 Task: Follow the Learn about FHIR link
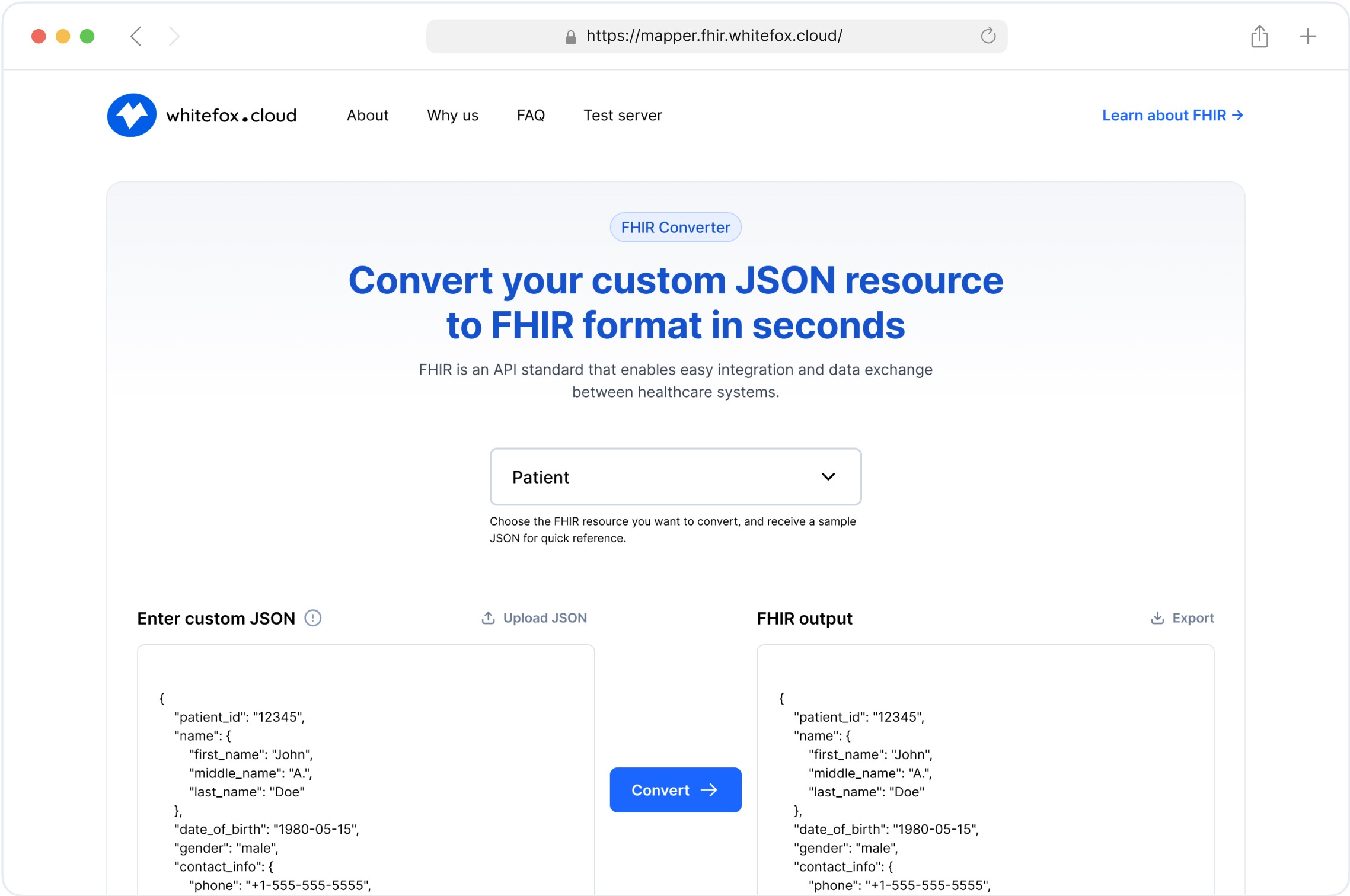pos(1172,116)
